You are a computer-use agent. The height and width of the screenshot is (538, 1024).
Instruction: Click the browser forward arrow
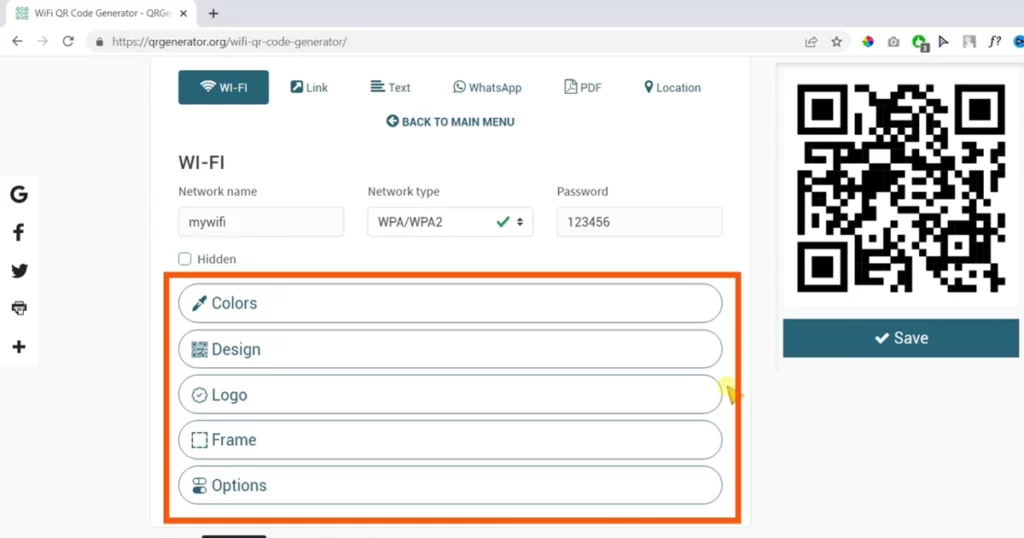coord(42,41)
